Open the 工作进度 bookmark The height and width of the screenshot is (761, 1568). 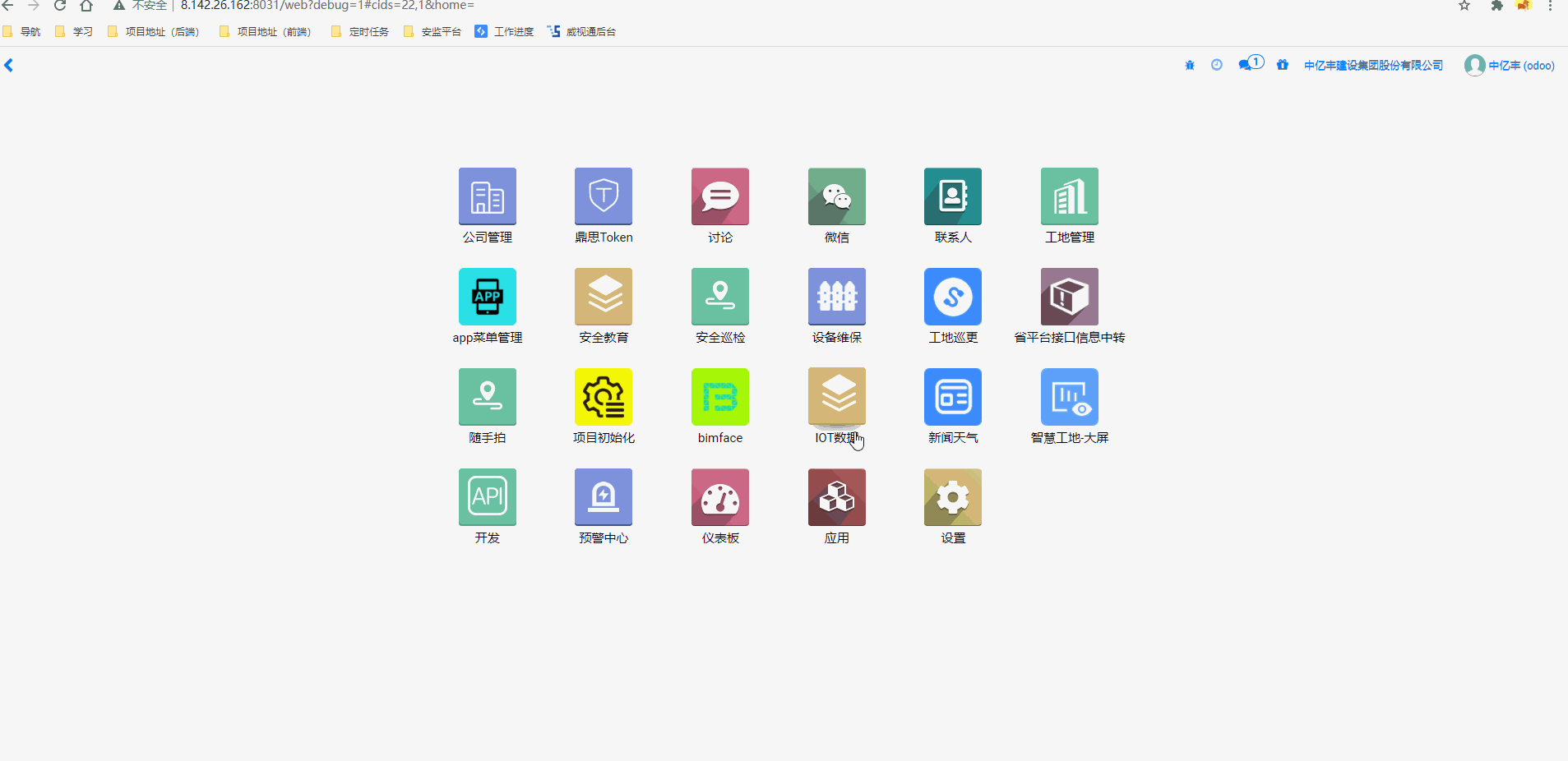[504, 32]
